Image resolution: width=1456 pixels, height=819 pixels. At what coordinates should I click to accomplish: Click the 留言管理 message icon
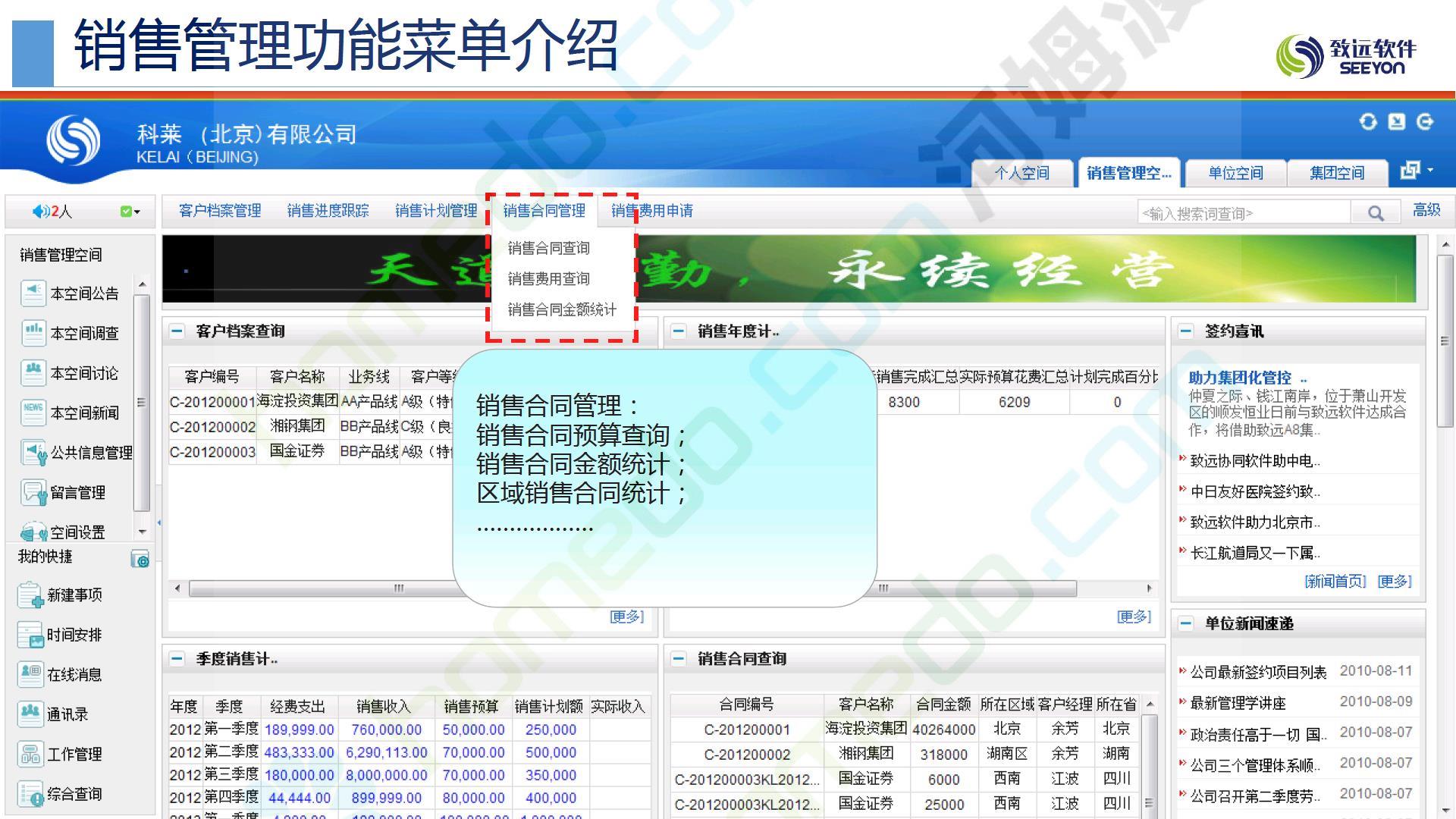point(33,492)
